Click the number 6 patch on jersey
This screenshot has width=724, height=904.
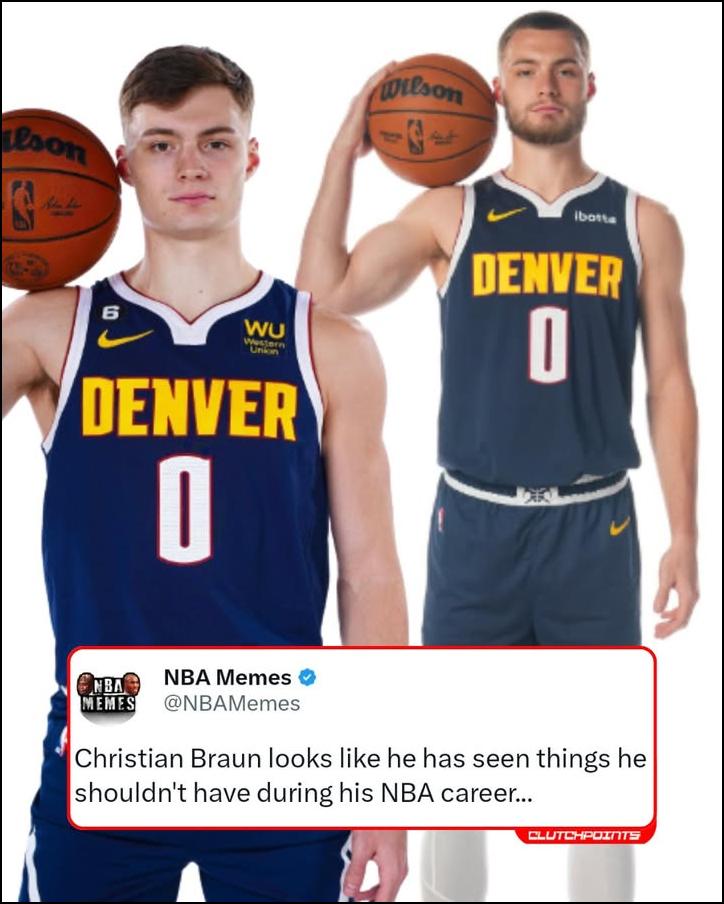point(110,312)
